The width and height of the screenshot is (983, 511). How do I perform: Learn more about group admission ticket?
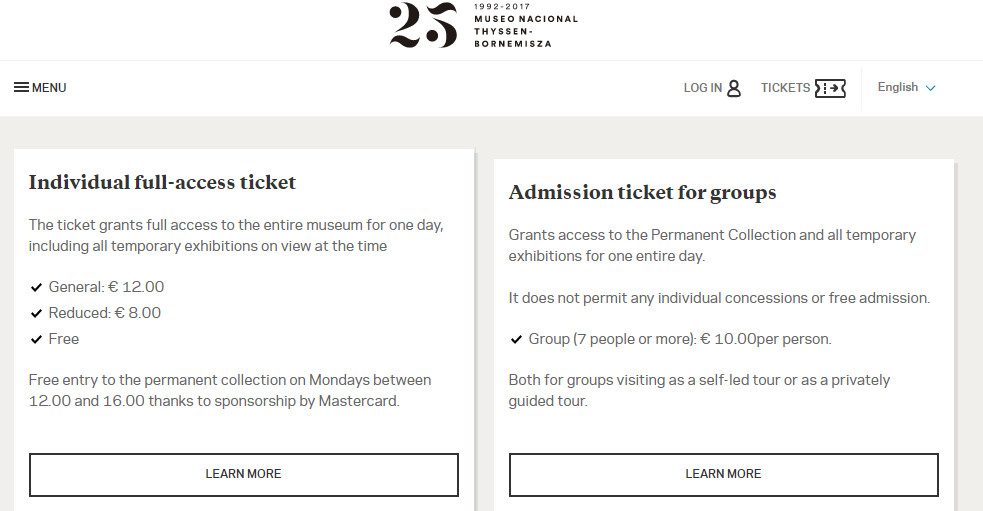(723, 475)
